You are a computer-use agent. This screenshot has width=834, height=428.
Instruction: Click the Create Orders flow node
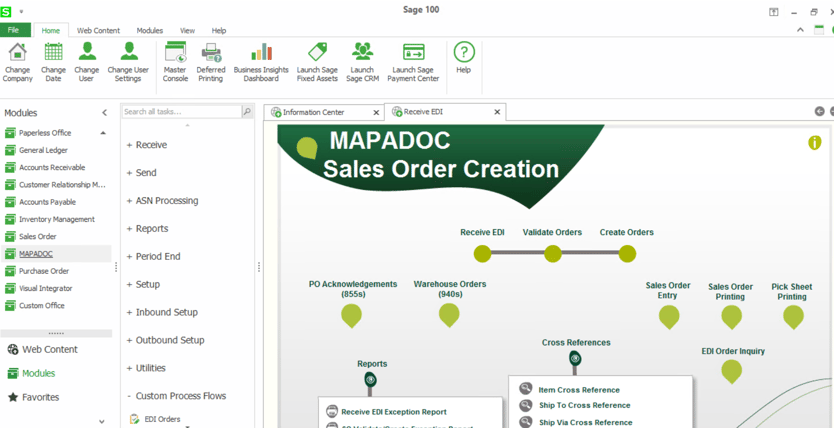point(627,254)
